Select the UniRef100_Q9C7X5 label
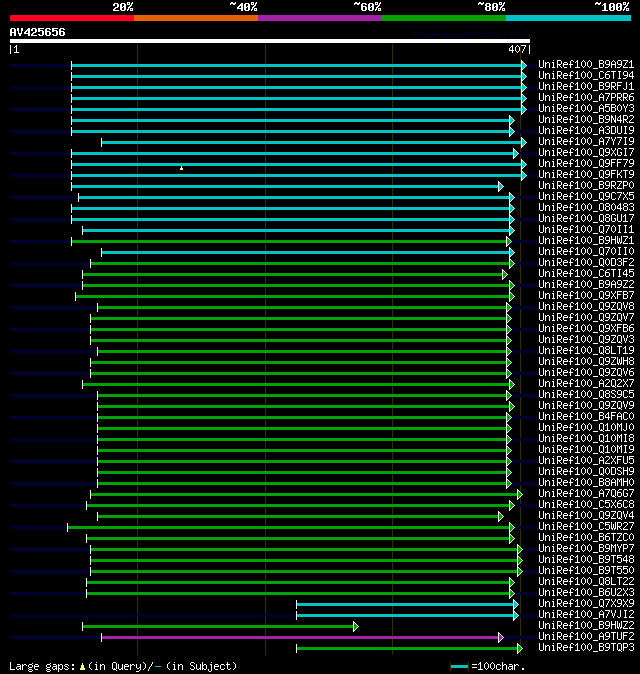640x674 pixels. click(x=586, y=196)
